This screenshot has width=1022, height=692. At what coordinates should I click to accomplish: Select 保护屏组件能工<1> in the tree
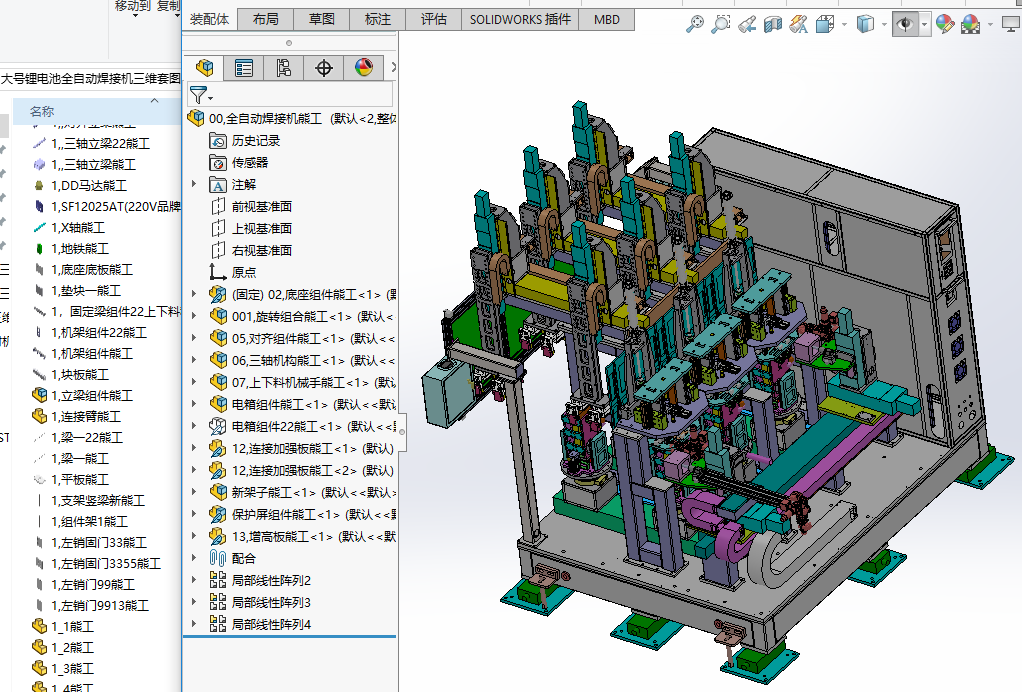(x=302, y=514)
